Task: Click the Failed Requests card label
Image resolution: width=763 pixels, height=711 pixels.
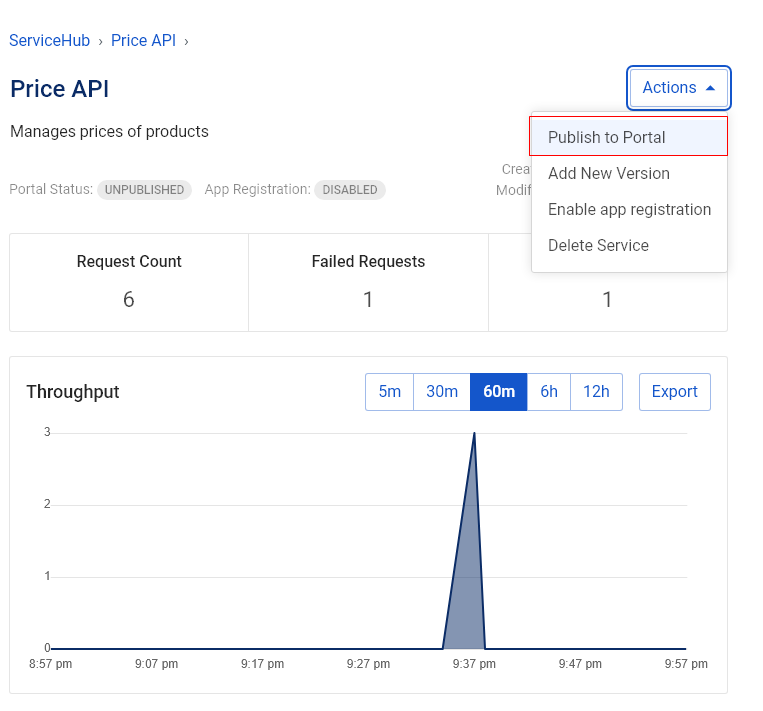Action: pos(368,261)
